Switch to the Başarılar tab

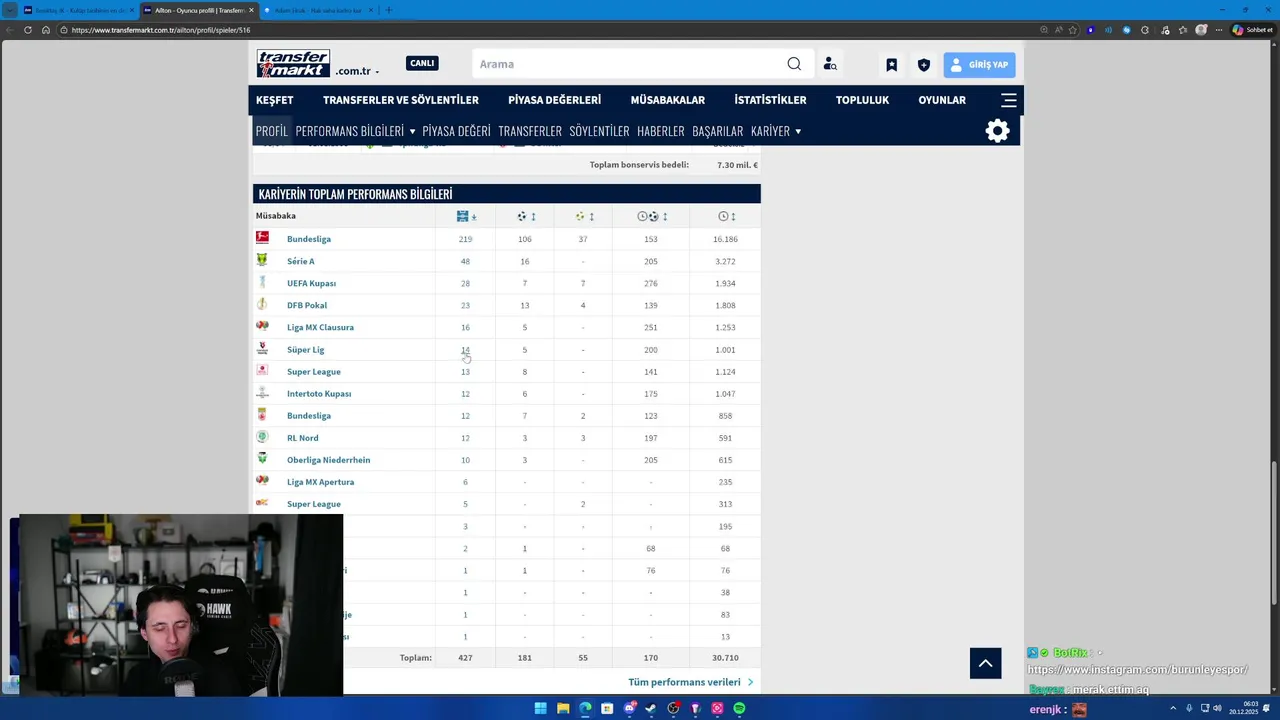pos(718,131)
